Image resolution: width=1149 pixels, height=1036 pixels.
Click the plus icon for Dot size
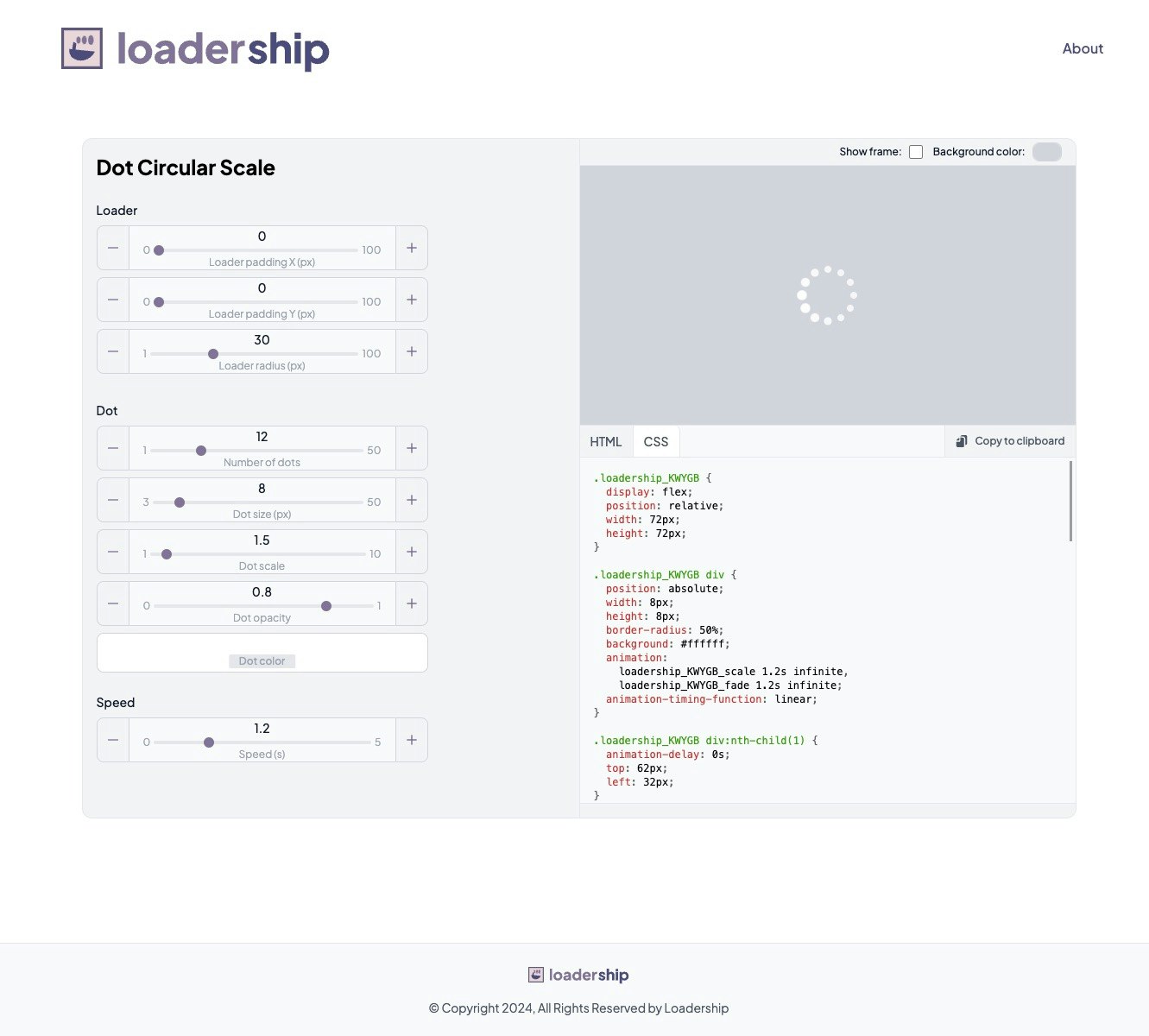coord(412,500)
